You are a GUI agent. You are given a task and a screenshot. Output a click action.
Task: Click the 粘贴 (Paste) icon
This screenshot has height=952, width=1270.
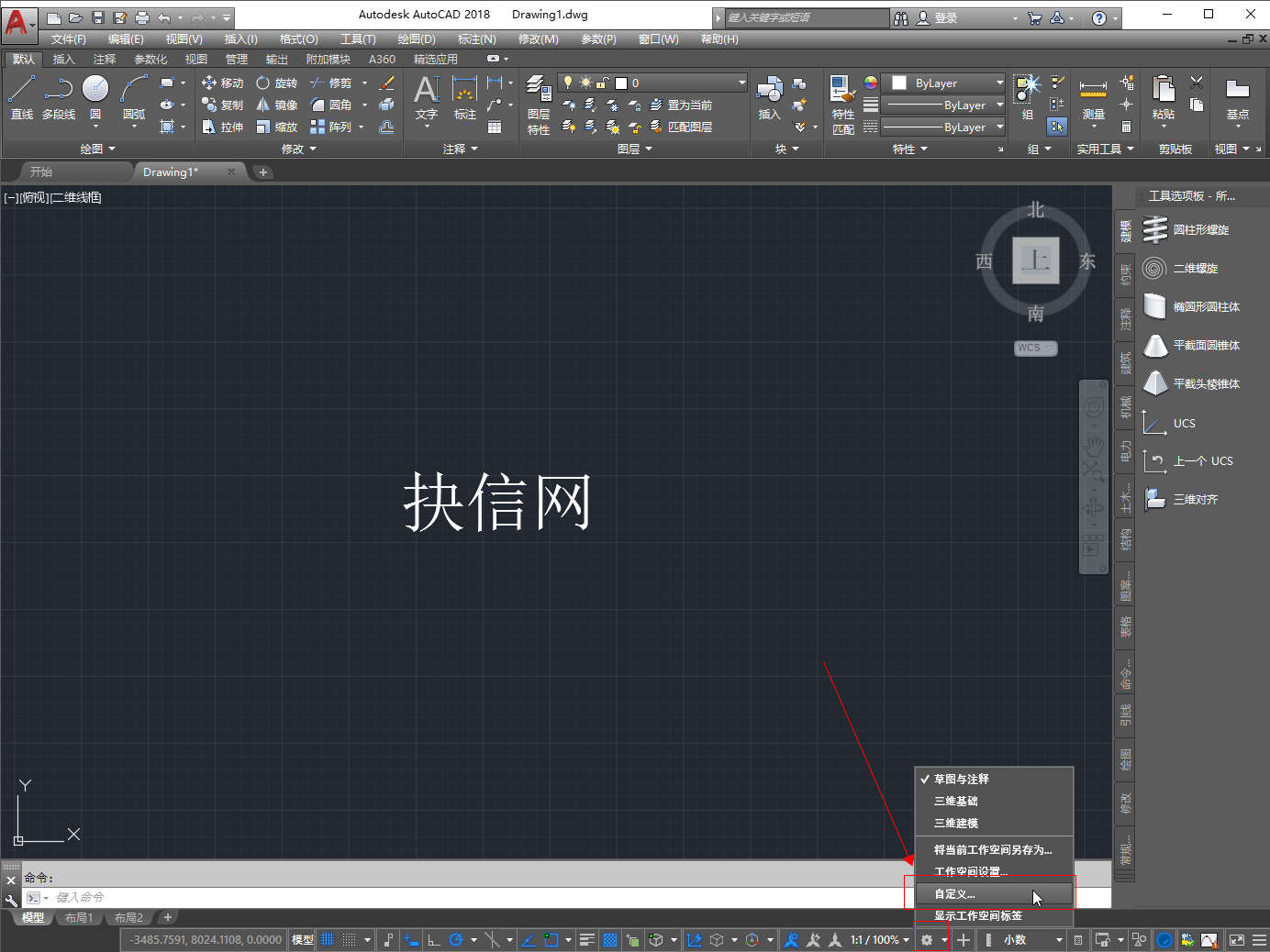pyautogui.click(x=1164, y=99)
